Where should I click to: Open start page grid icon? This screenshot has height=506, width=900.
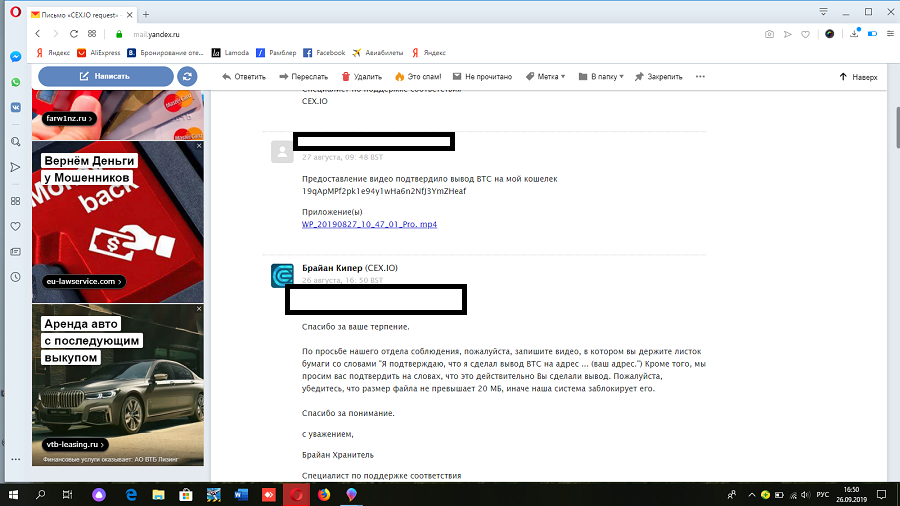coord(92,34)
